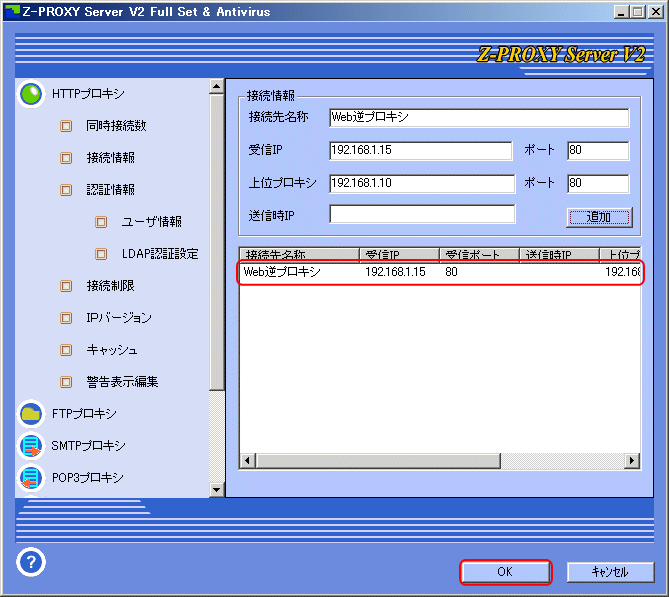
Task: Click the 80 port cell in the list
Action: (451, 272)
